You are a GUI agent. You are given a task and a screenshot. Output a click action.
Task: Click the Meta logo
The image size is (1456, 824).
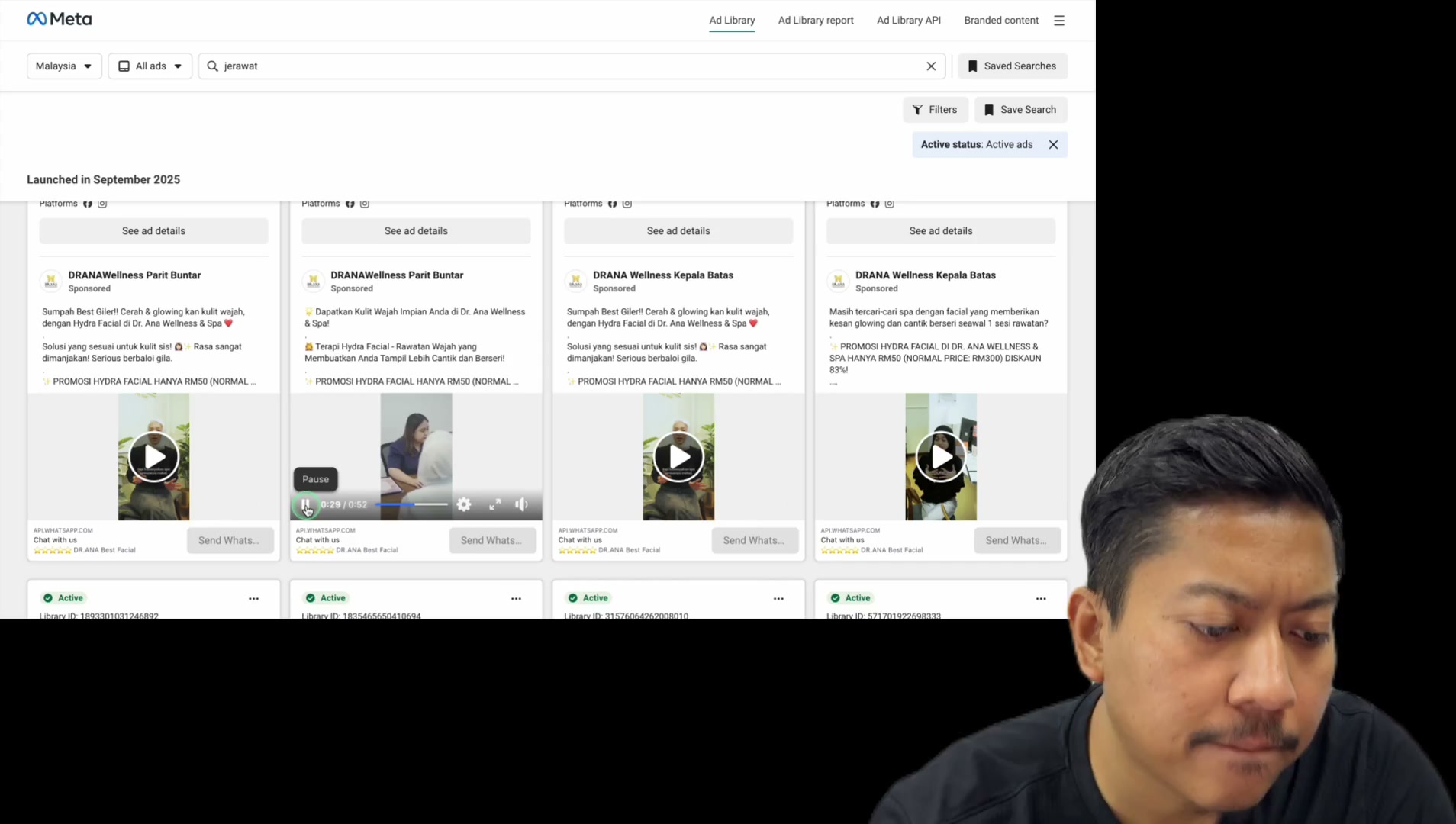pos(59,19)
